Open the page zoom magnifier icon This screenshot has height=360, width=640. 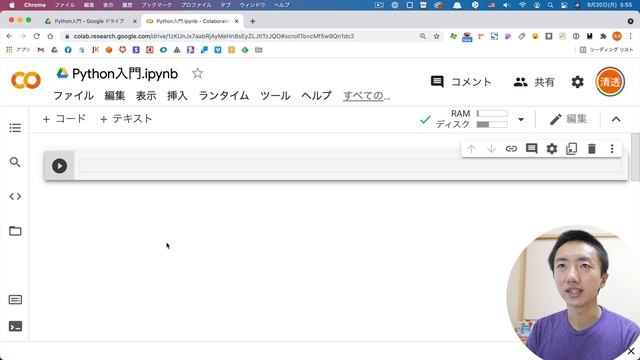click(x=423, y=36)
